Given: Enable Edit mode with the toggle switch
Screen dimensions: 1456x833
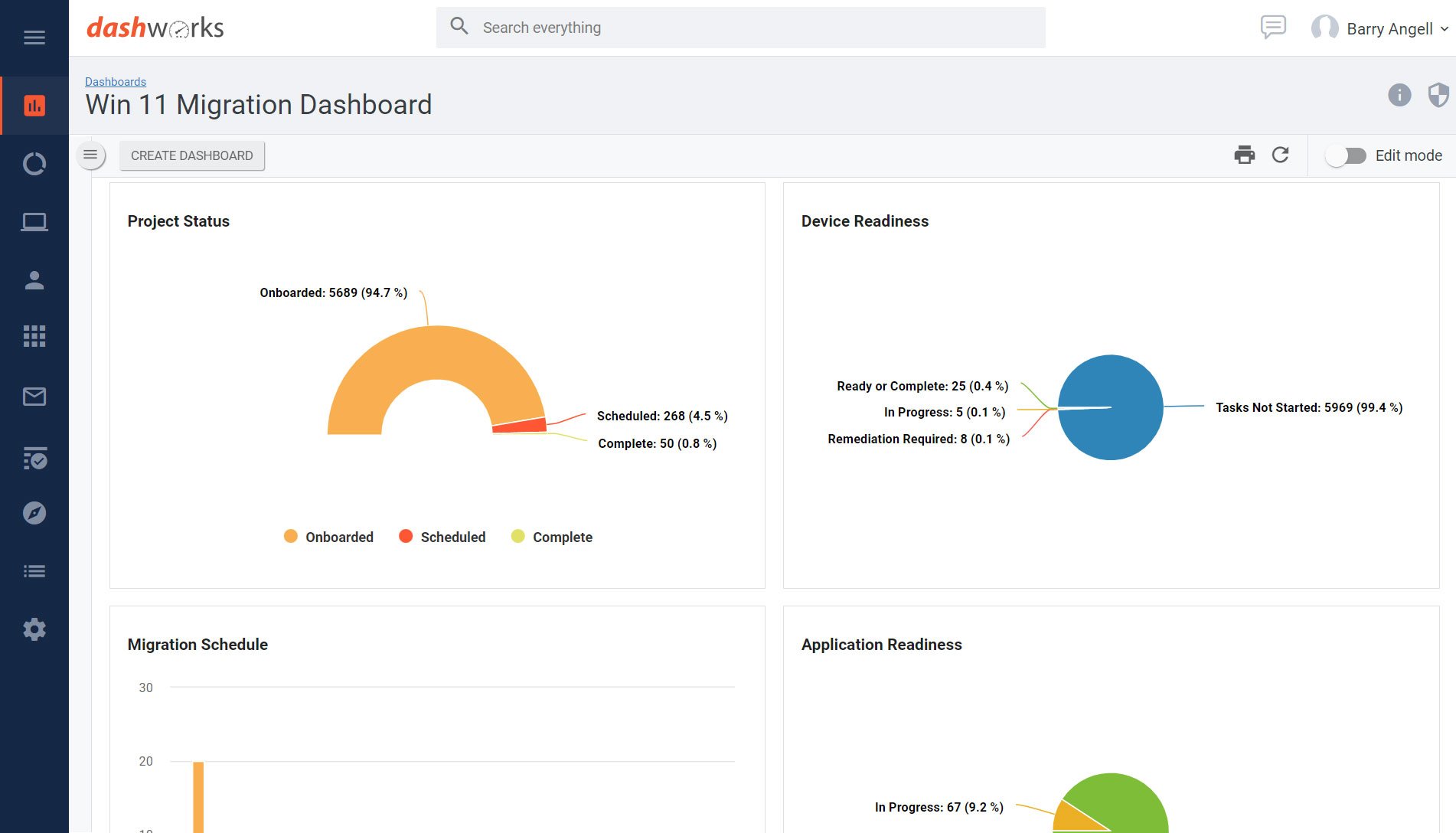Looking at the screenshot, I should click(x=1347, y=155).
